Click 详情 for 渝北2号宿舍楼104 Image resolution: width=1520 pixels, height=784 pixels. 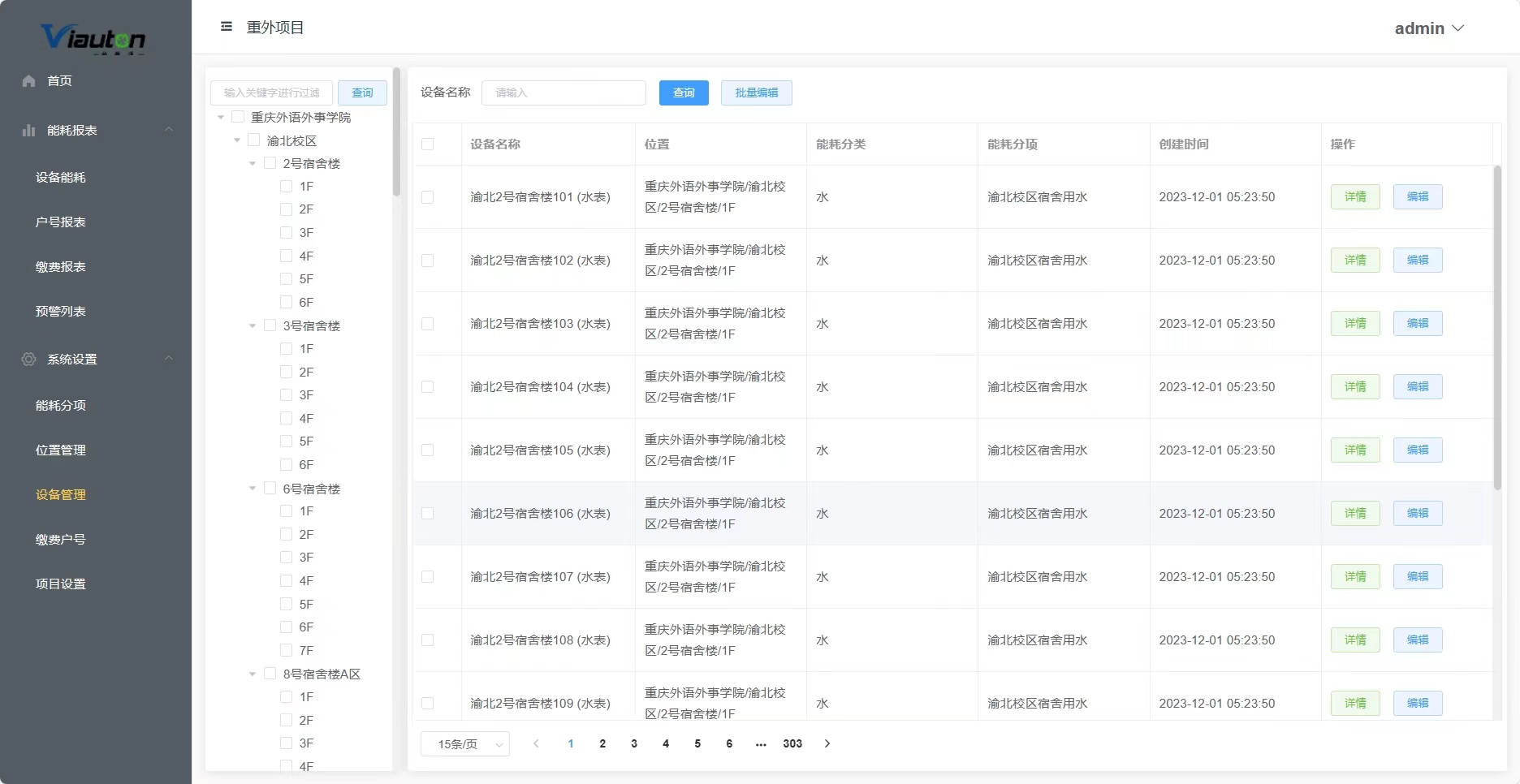(1355, 386)
